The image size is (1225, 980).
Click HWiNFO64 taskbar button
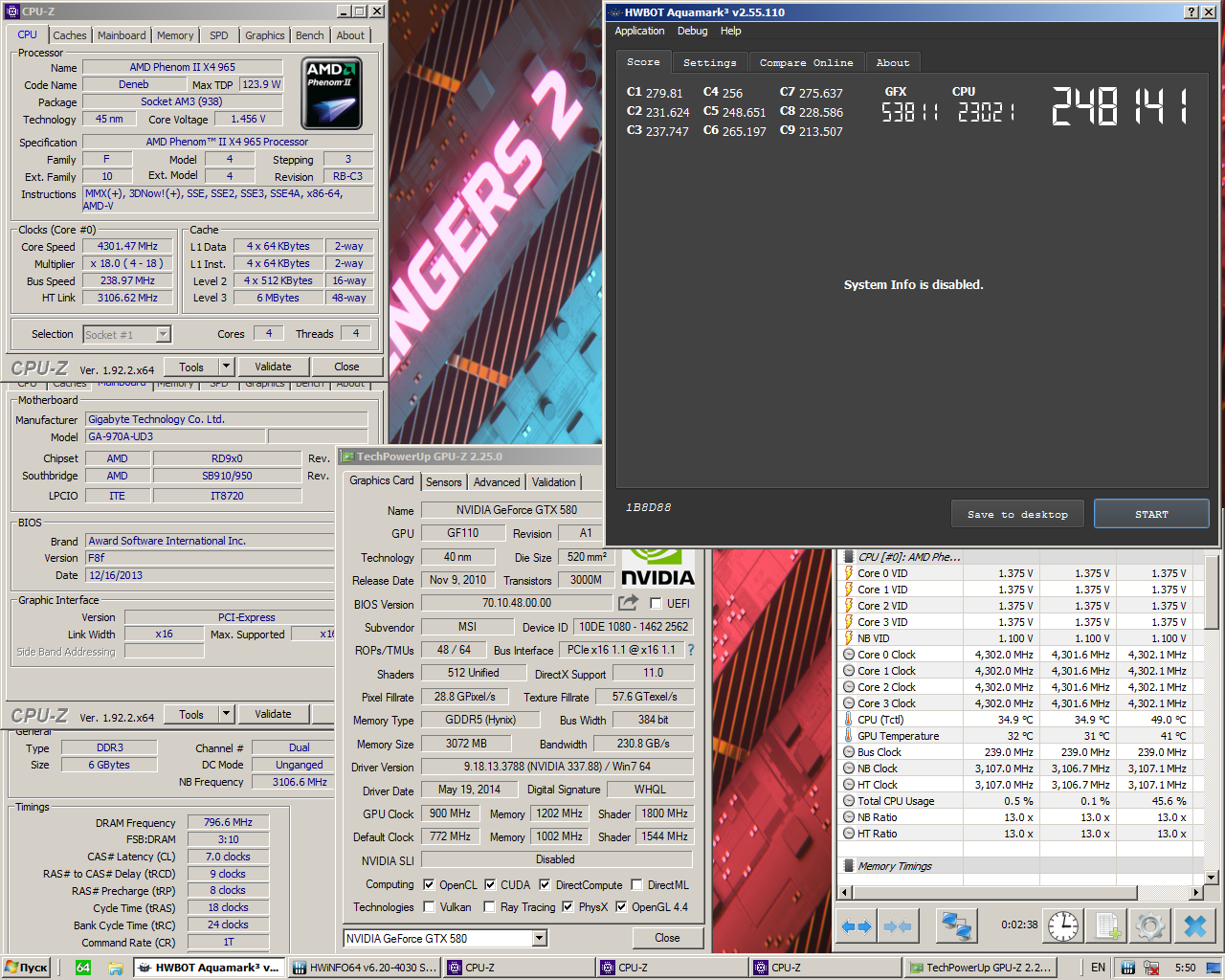[364, 968]
